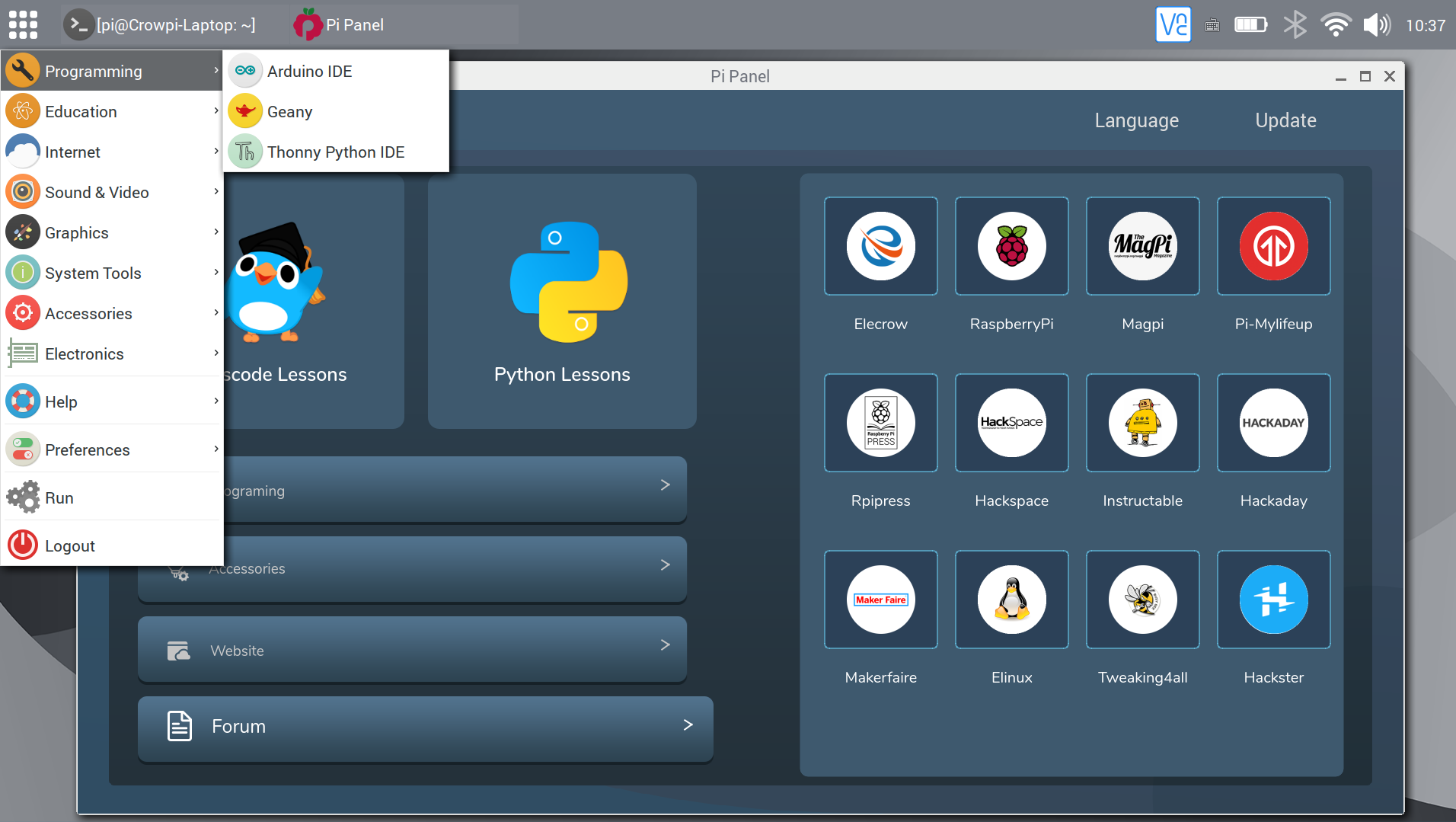This screenshot has width=1456, height=822.
Task: Launch Geany from Programming submenu
Action: tap(336, 111)
